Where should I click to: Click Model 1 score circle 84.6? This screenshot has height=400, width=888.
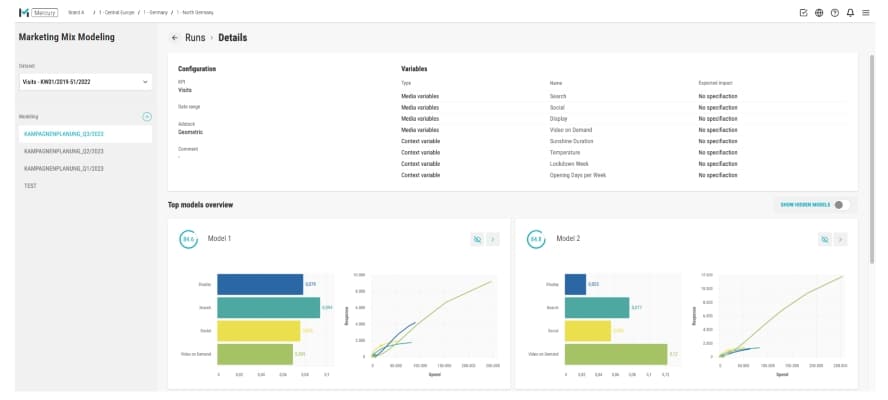tap(189, 239)
